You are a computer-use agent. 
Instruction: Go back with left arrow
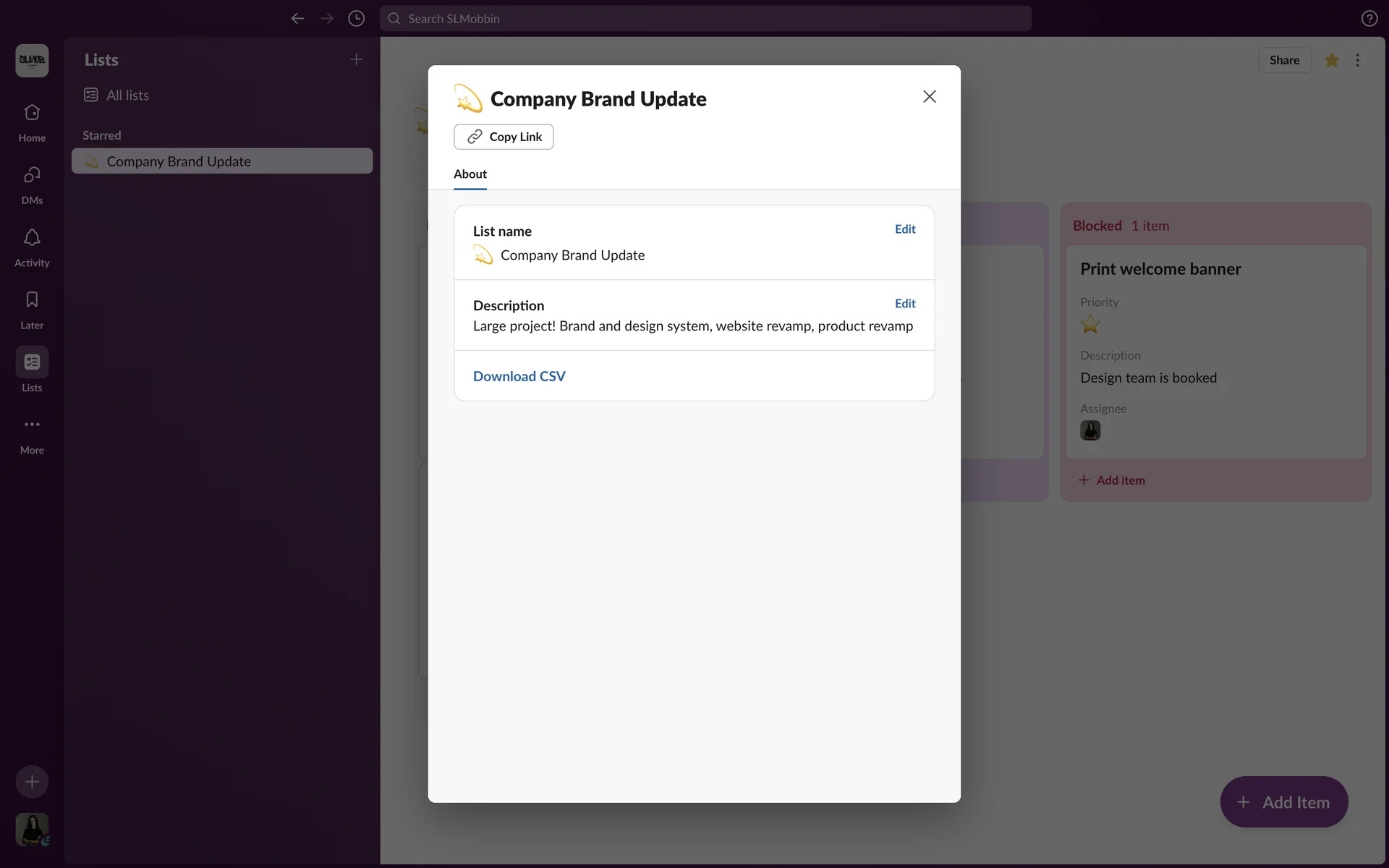pyautogui.click(x=297, y=19)
